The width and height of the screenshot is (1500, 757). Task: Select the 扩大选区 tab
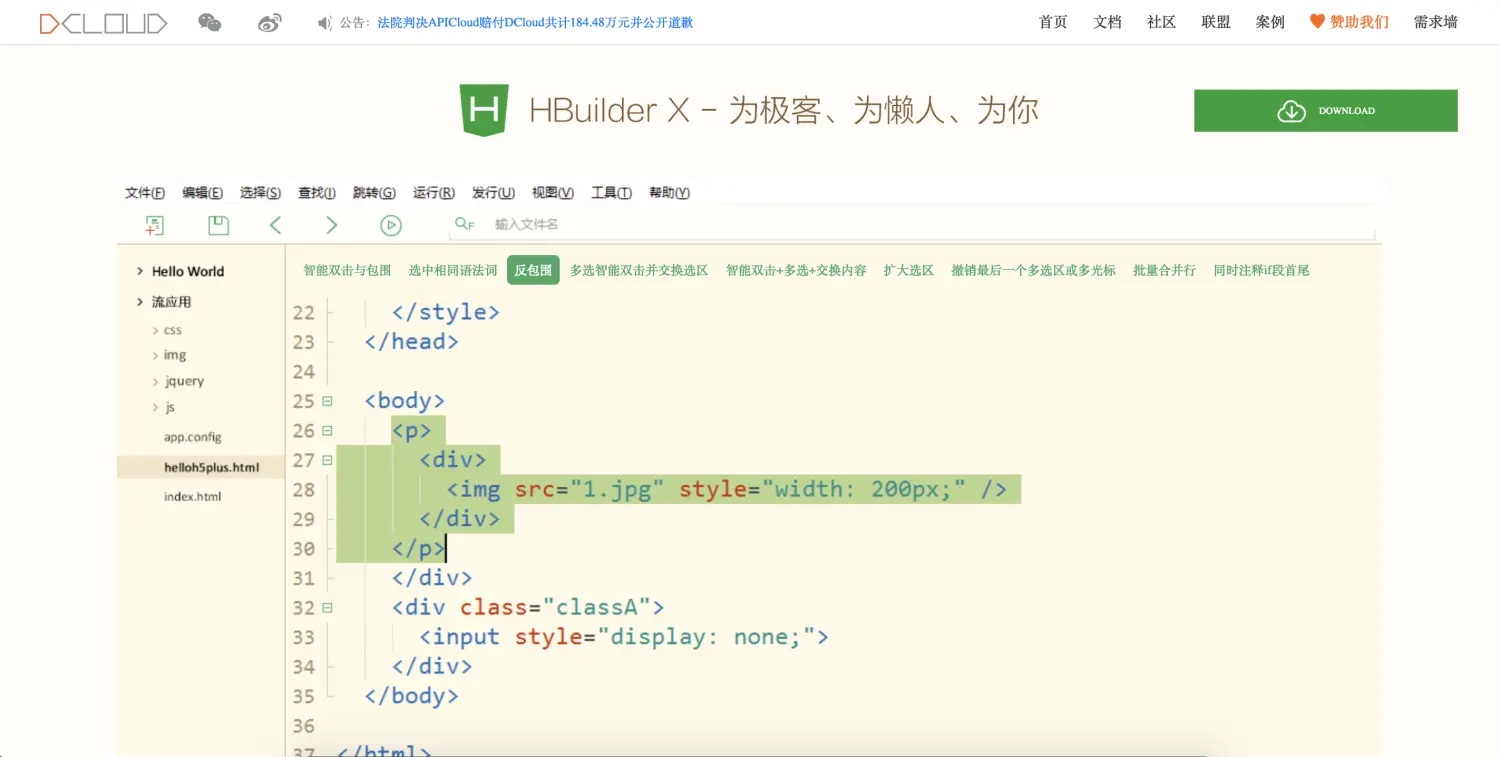(x=908, y=270)
